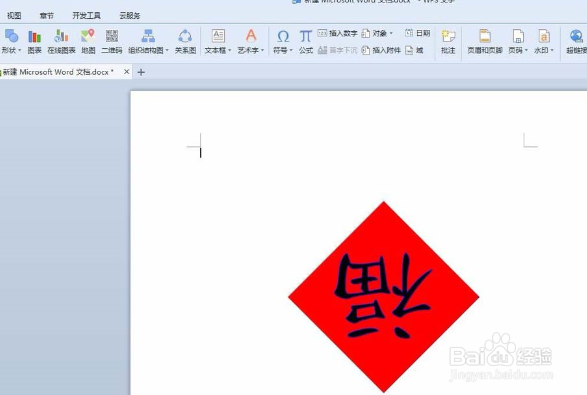Insert a 公式 formula
Image resolution: width=587 pixels, height=395 pixels.
(305, 41)
